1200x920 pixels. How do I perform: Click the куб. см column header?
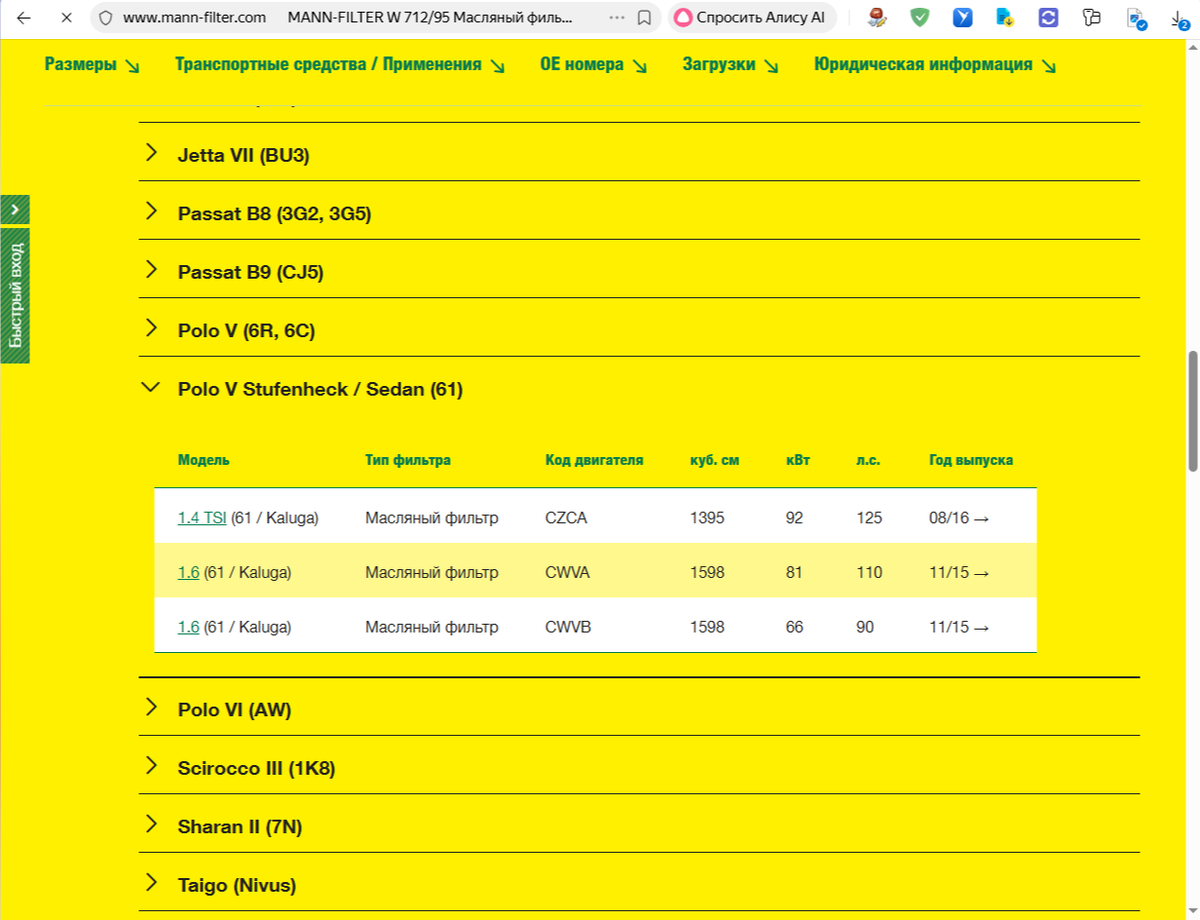[x=714, y=460]
